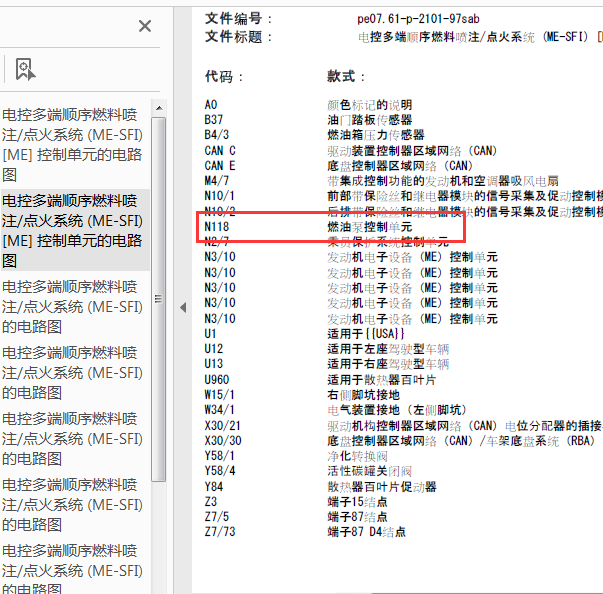Screen dimensions: 603x594
Task: Click the 款式 column heading
Action: coord(345,76)
